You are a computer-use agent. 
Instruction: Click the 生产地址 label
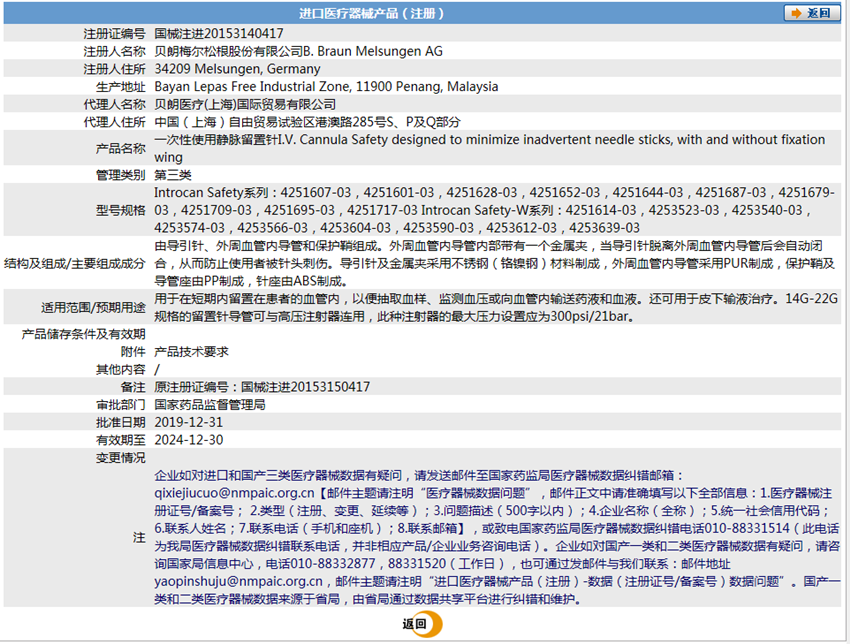(121, 87)
